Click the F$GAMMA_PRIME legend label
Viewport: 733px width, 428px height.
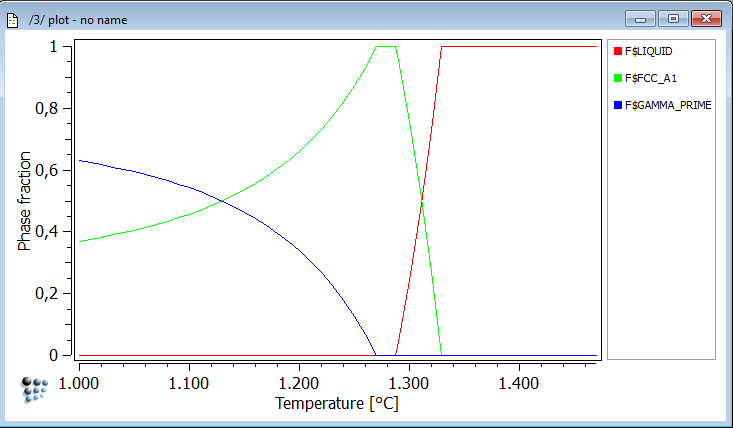pyautogui.click(x=668, y=104)
